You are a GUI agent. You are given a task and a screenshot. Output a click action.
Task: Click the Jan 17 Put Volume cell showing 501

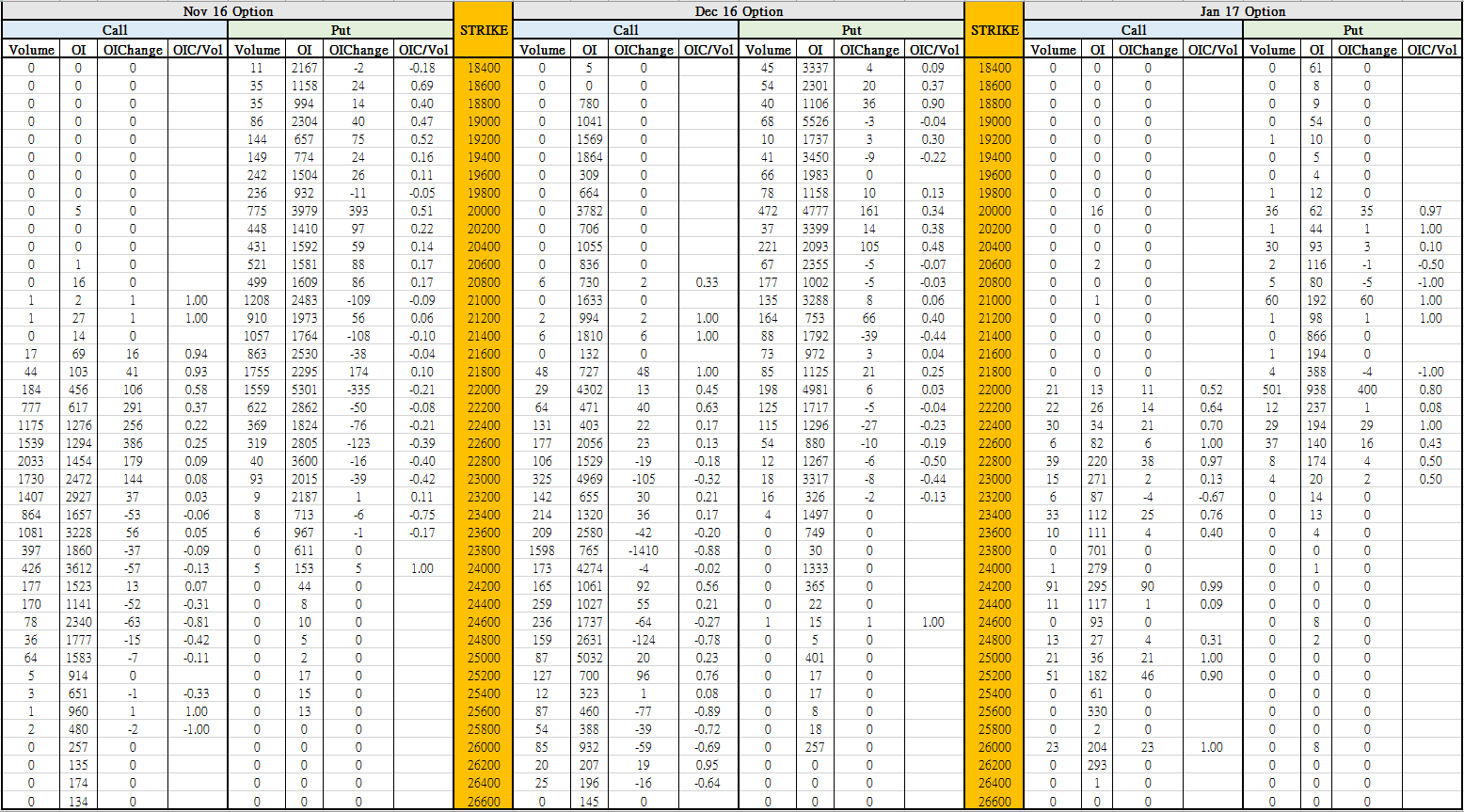pos(1272,390)
